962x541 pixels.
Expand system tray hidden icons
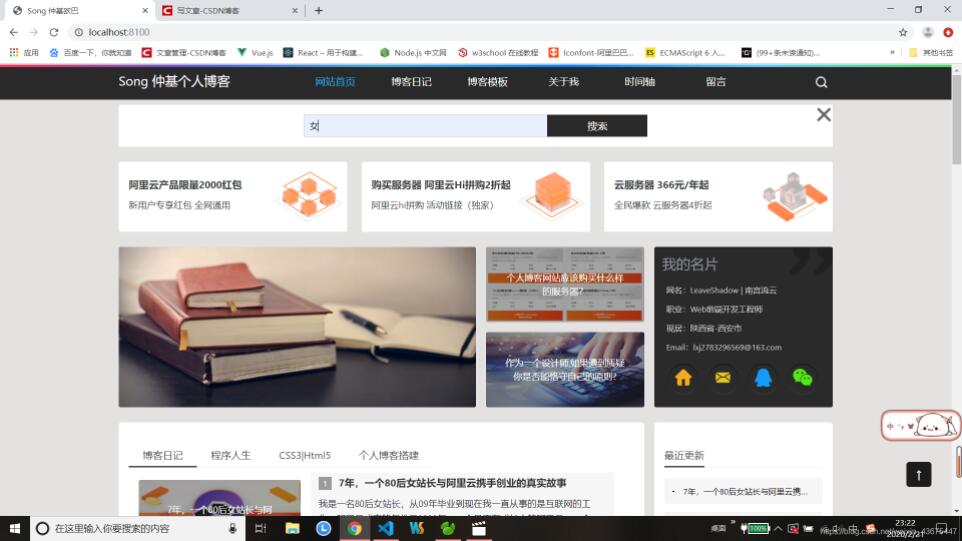pyautogui.click(x=778, y=528)
